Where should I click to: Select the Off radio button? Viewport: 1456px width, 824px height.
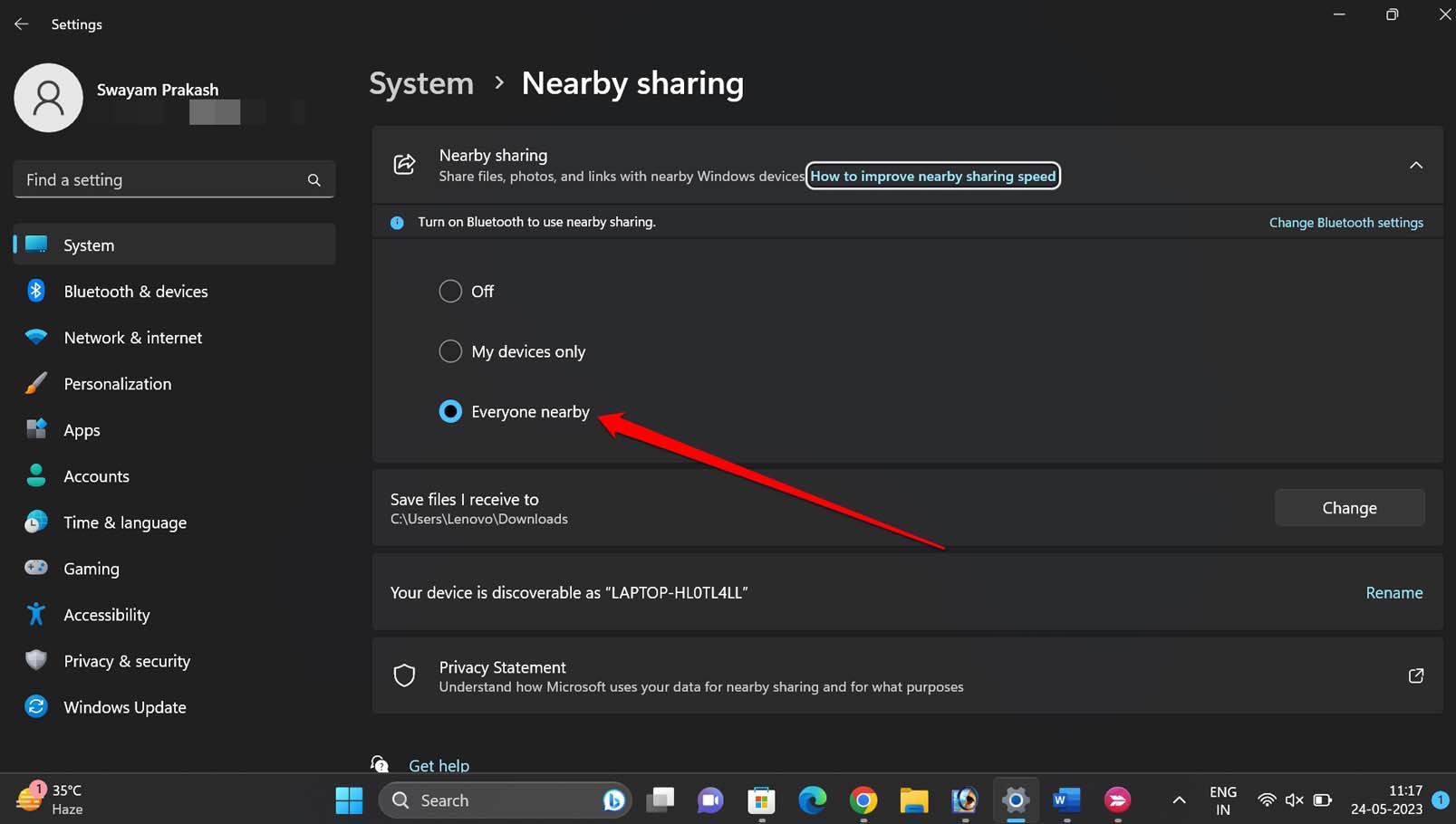coord(450,291)
